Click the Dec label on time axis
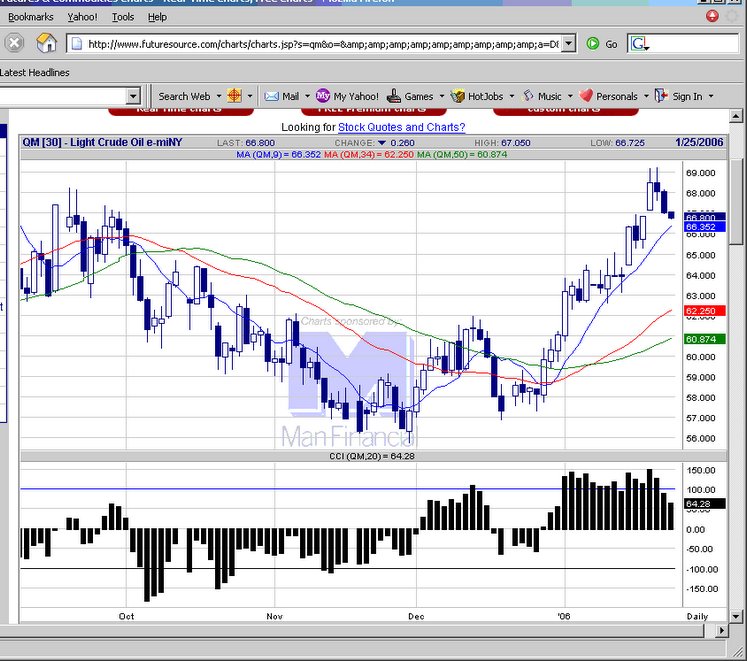Screen dimensions: 747x661 (416, 616)
